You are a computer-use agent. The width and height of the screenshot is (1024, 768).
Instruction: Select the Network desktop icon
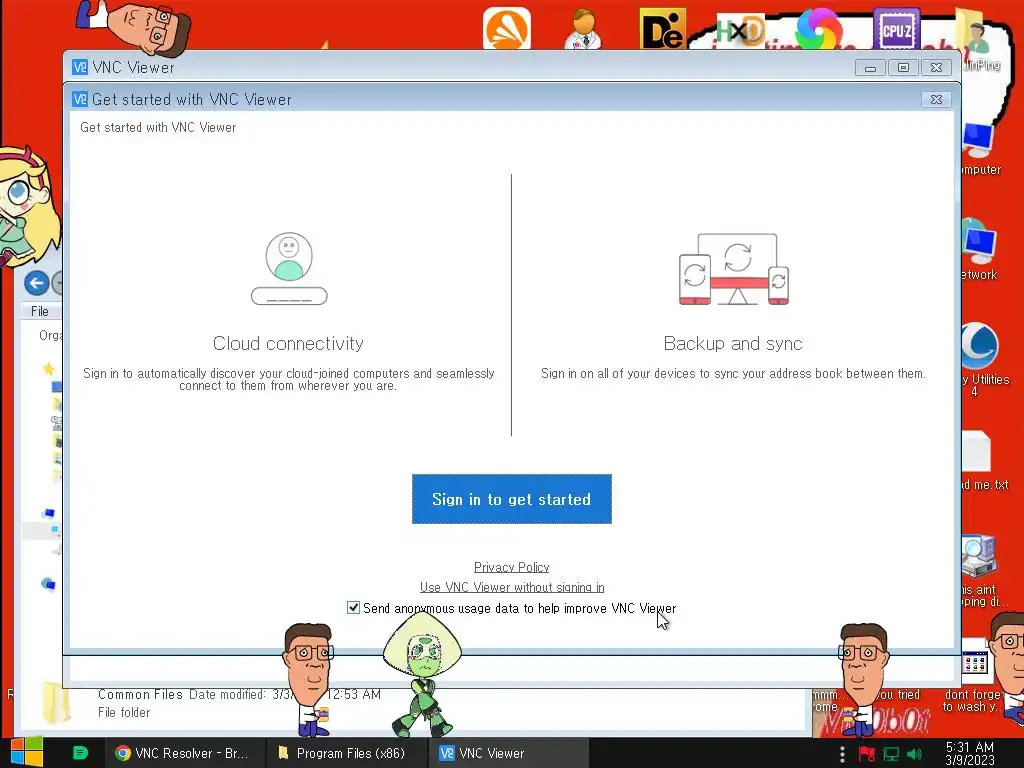point(980,251)
